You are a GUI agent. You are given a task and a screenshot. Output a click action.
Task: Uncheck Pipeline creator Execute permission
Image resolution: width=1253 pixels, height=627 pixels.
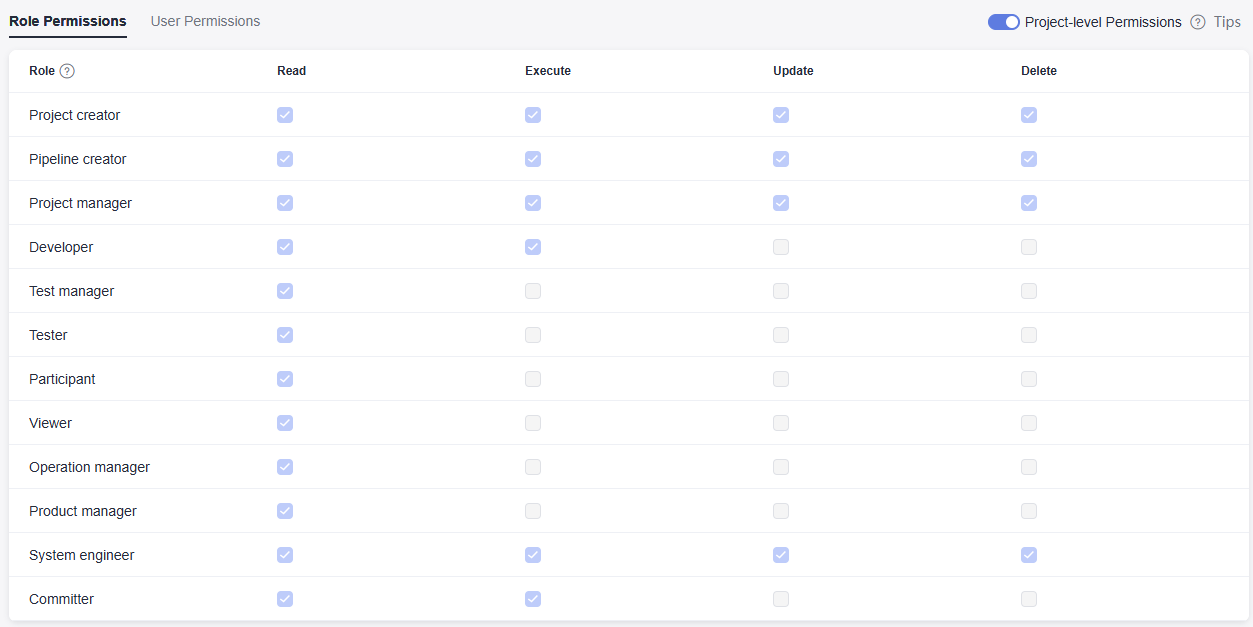point(533,159)
